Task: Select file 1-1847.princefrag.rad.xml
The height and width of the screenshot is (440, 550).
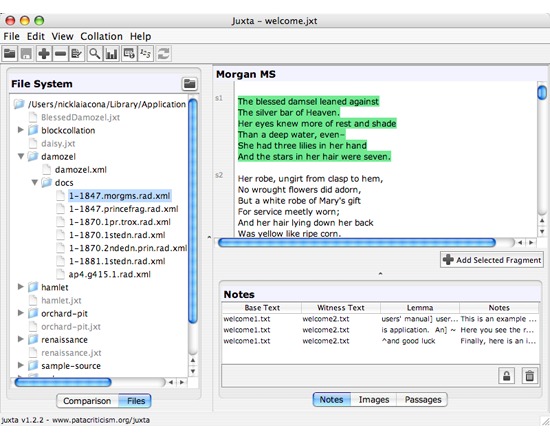Action: pos(123,209)
